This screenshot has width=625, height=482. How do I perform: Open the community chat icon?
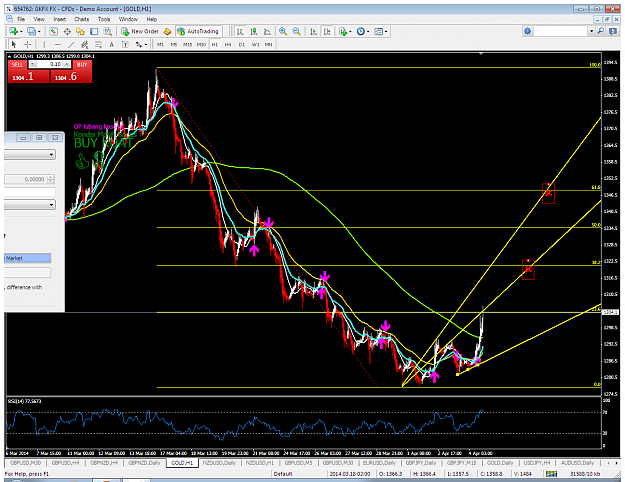pyautogui.click(x=613, y=31)
